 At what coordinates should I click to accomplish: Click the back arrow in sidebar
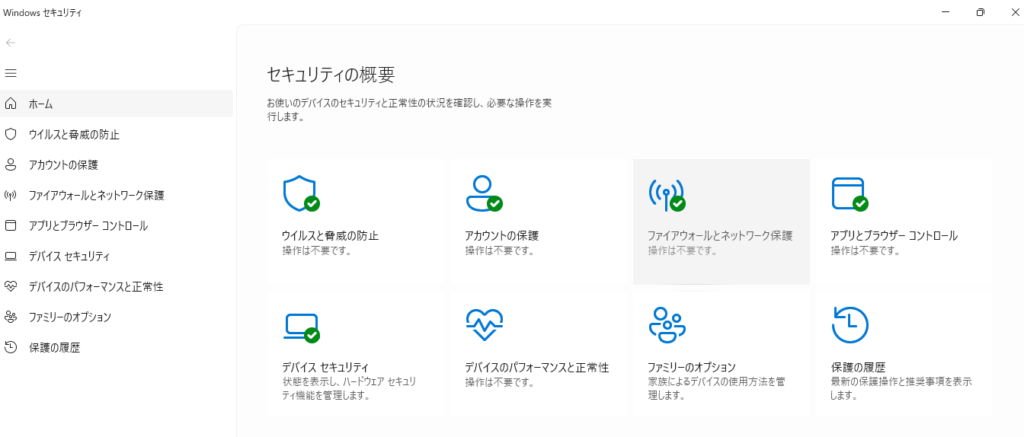(10, 42)
